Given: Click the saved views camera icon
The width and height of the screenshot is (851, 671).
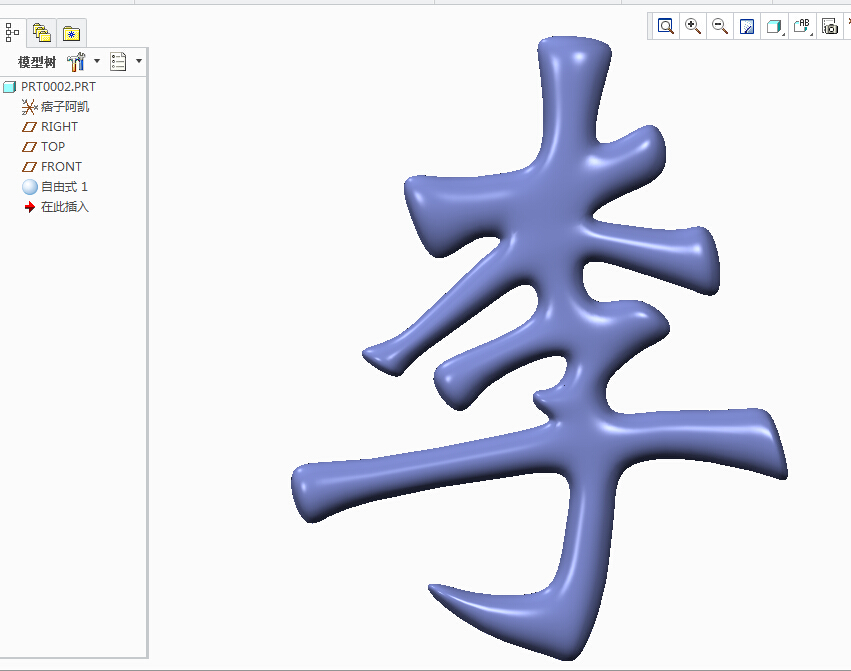Looking at the screenshot, I should pyautogui.click(x=830, y=27).
